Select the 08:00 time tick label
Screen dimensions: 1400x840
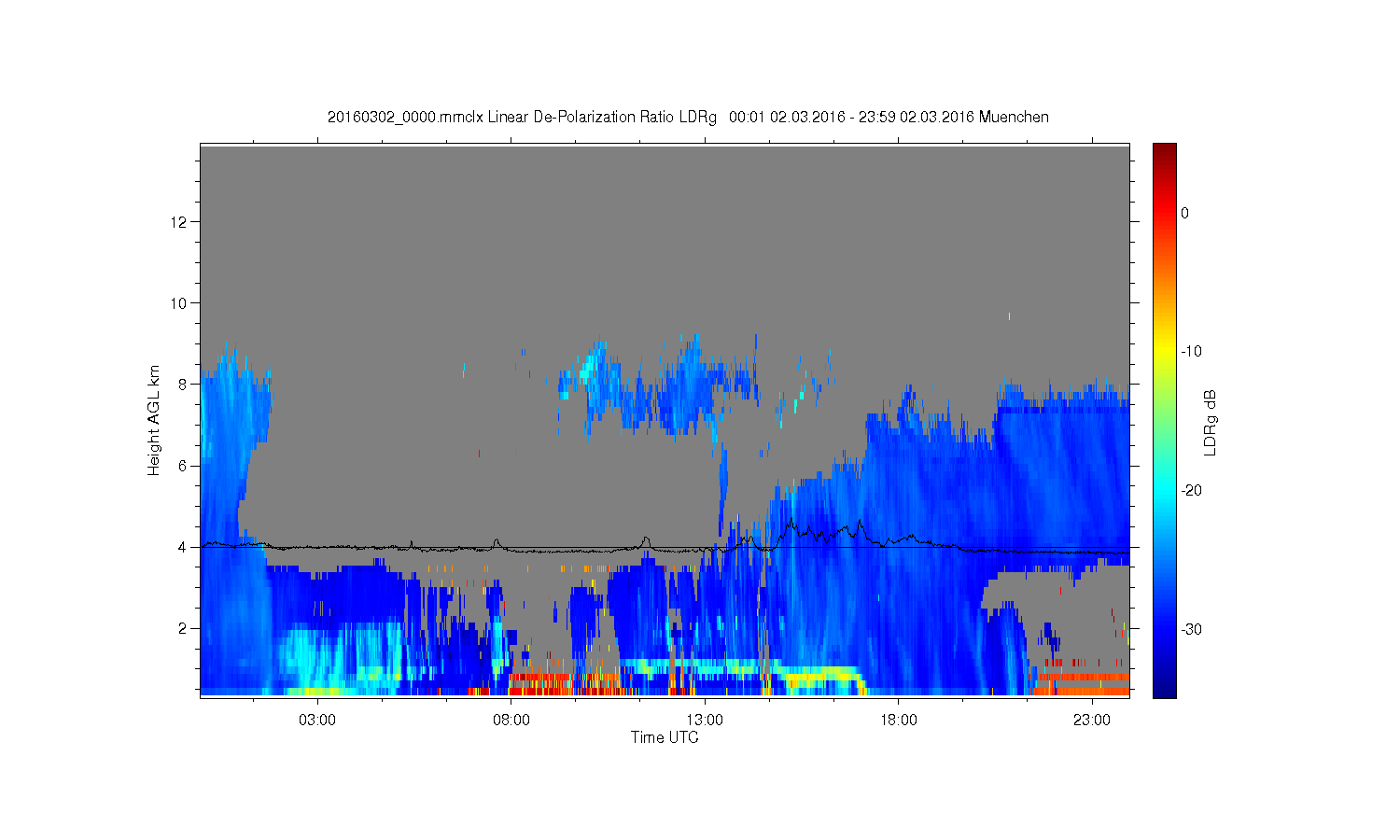tap(511, 721)
